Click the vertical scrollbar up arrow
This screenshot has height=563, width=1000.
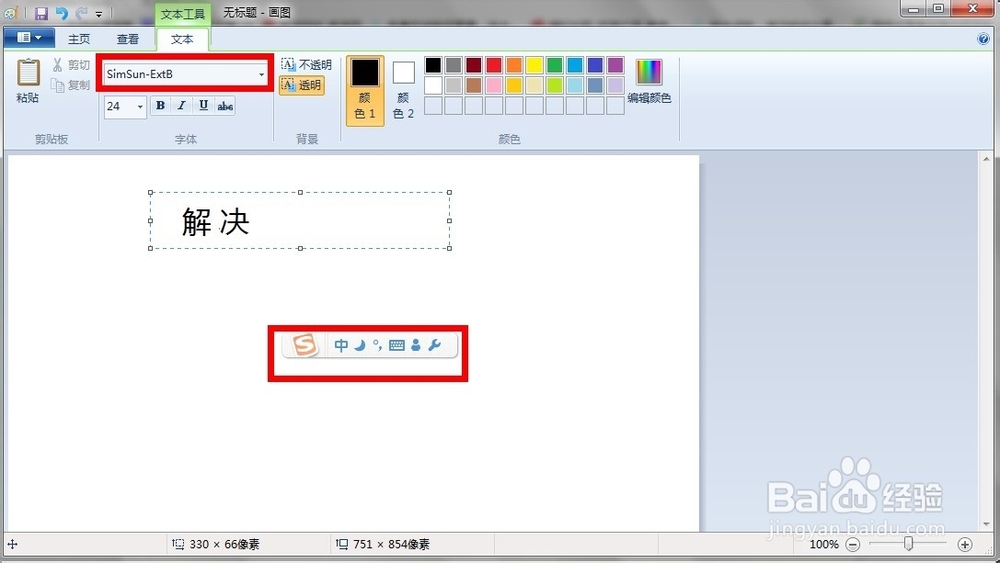tap(986, 159)
